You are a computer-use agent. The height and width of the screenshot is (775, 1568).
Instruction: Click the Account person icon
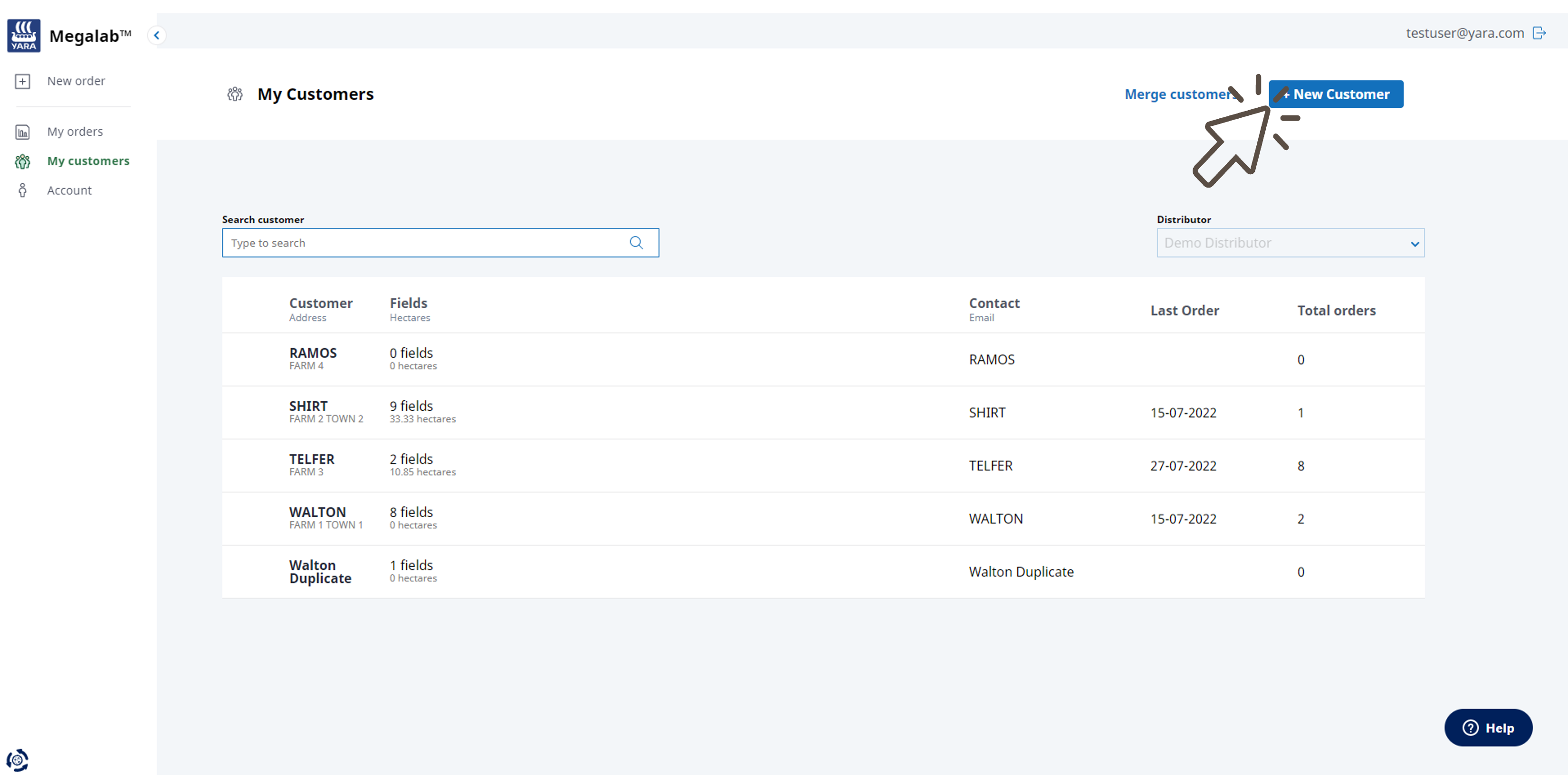pos(22,190)
